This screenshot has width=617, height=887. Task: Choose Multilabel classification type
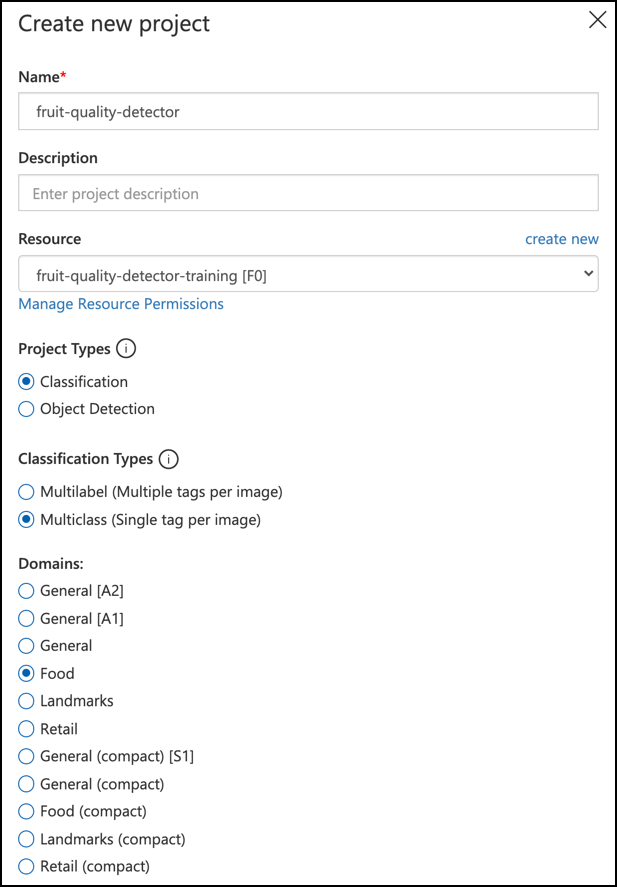(x=27, y=492)
